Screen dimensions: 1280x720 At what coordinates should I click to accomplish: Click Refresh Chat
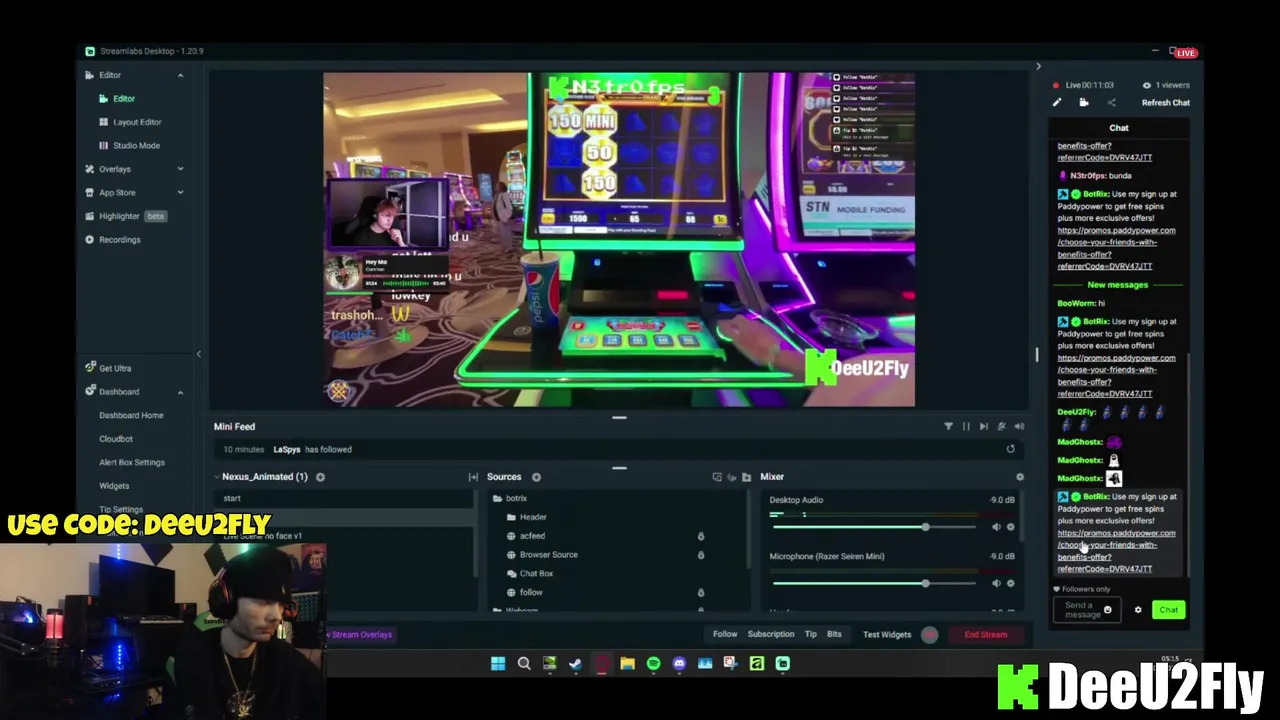click(x=1166, y=102)
